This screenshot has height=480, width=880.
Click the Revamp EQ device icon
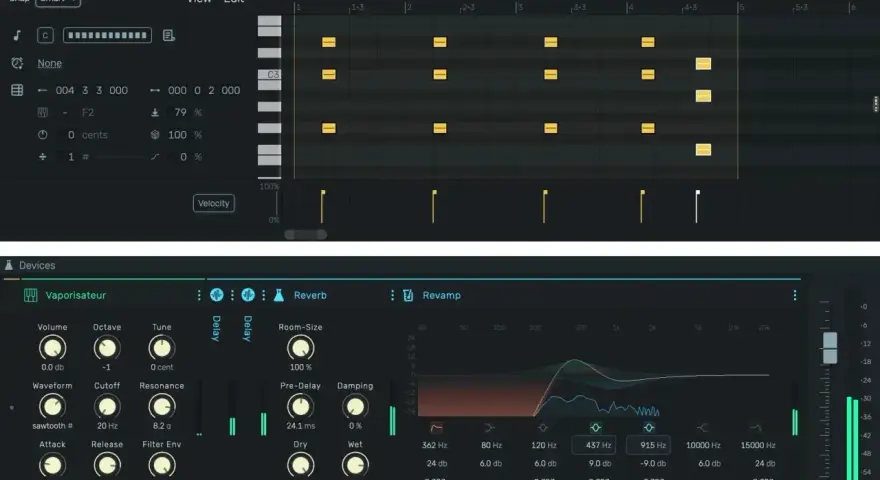tap(408, 295)
